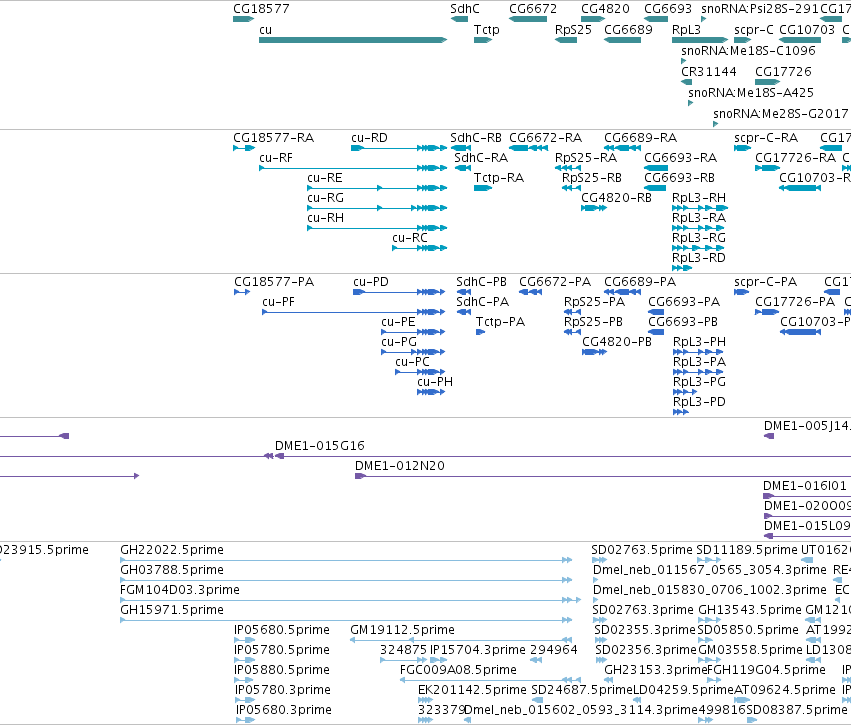
Task: Click the cu-RC transcript label
Action: click(410, 238)
